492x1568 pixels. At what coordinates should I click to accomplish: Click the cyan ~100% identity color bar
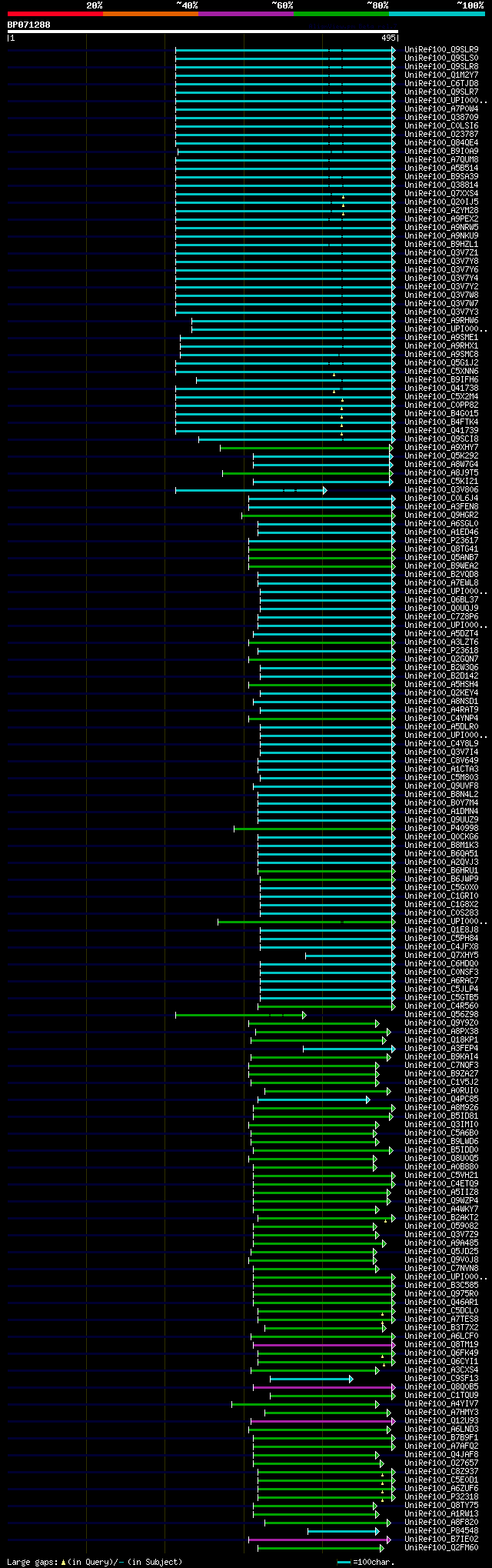point(437,14)
